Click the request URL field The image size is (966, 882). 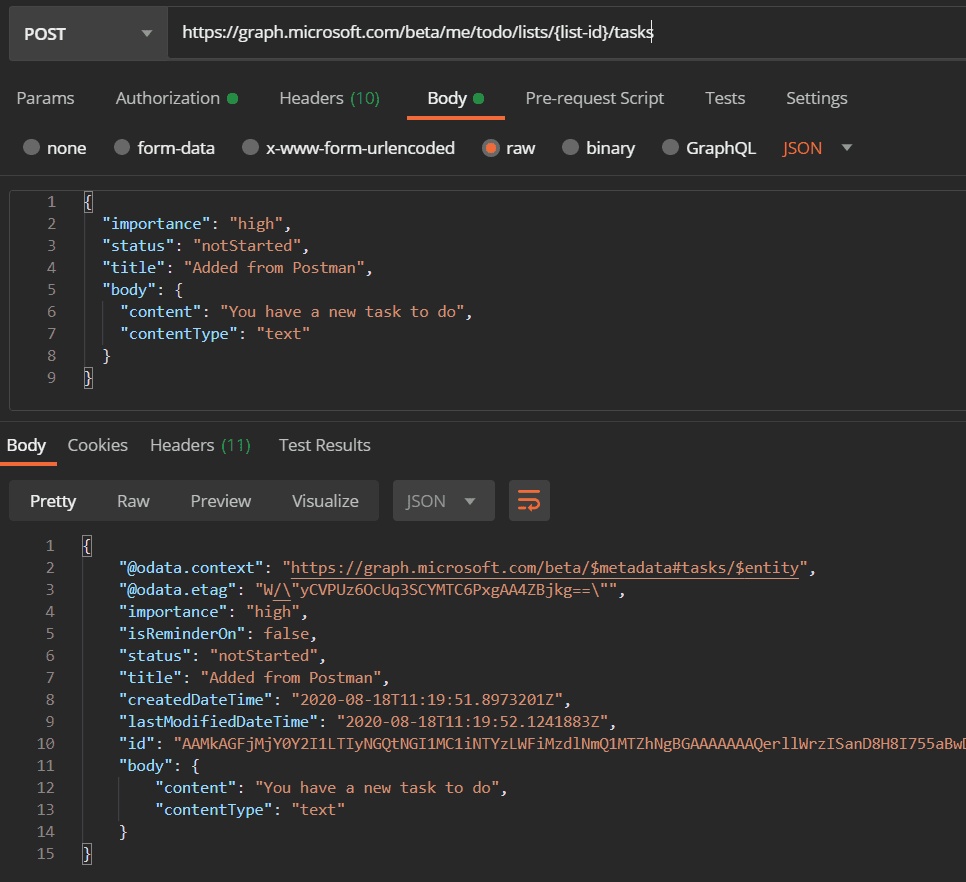(567, 33)
